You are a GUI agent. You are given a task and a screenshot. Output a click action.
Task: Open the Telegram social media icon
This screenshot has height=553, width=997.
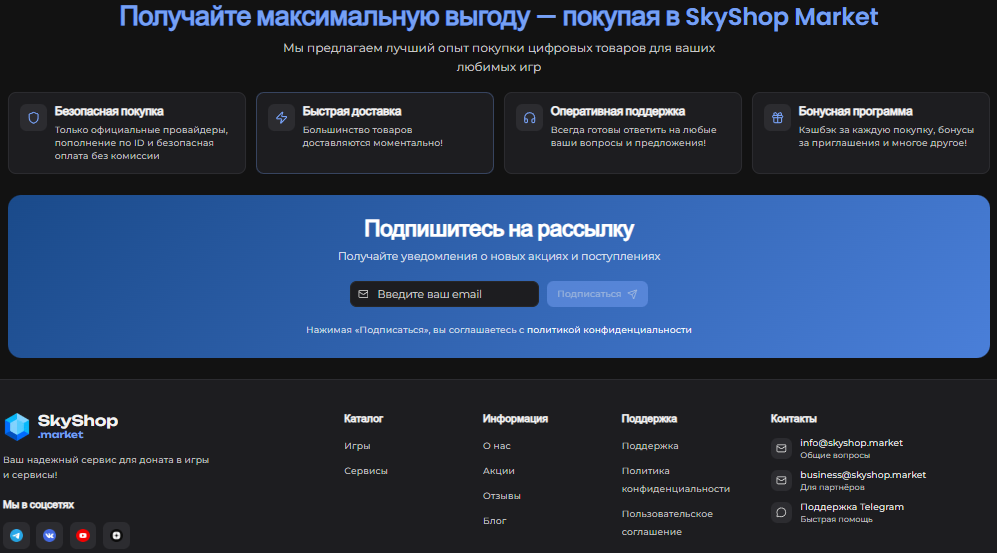tap(16, 535)
